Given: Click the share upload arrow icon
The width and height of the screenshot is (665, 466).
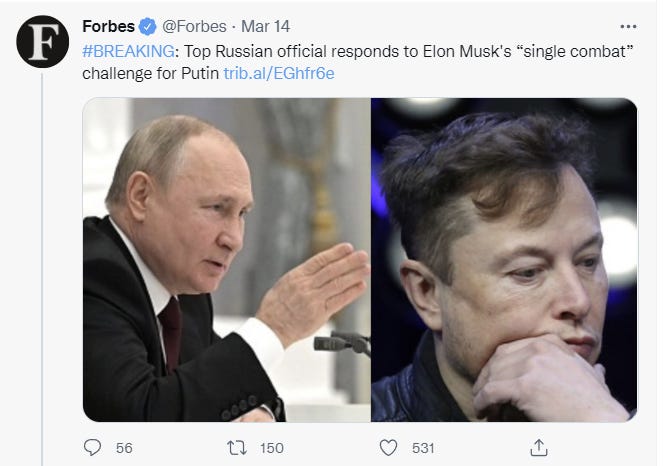Looking at the screenshot, I should point(539,447).
